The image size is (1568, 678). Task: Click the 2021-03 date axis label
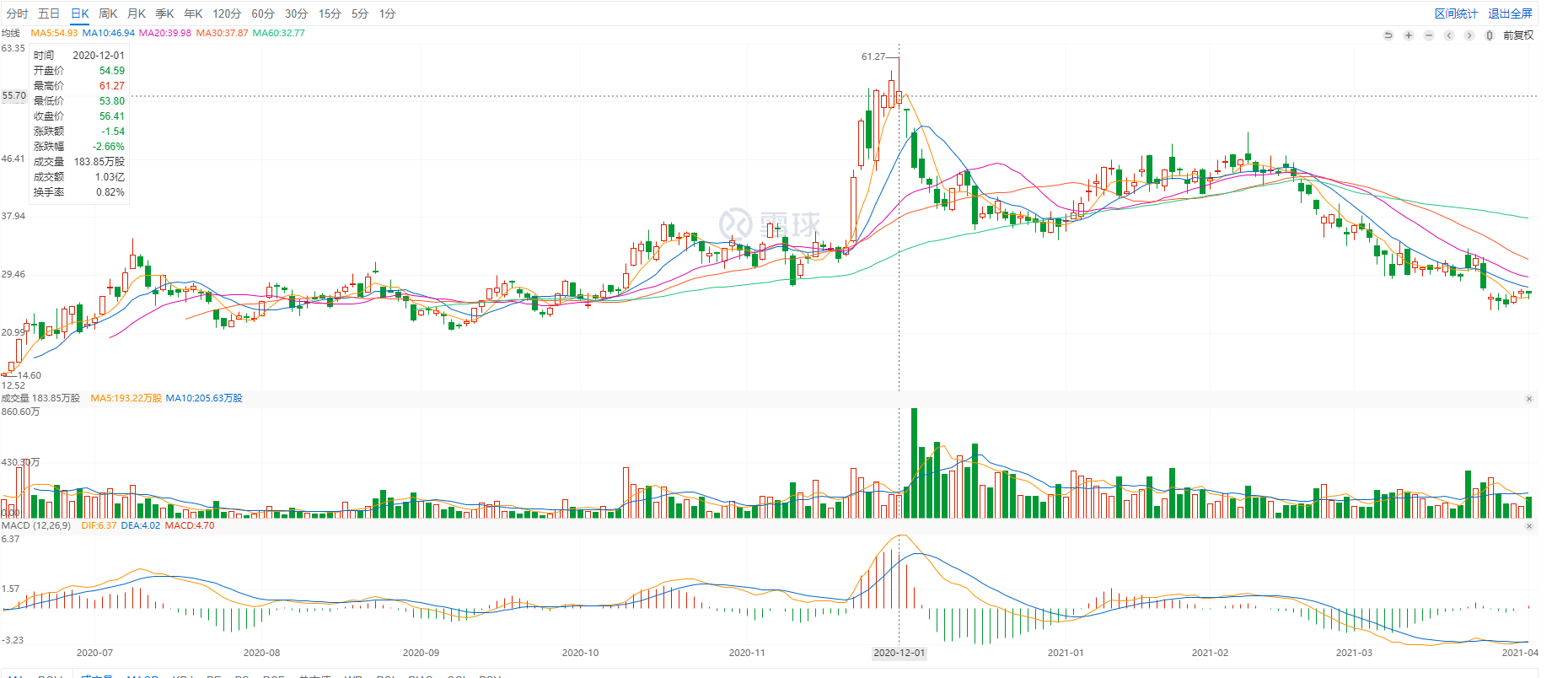1354,653
